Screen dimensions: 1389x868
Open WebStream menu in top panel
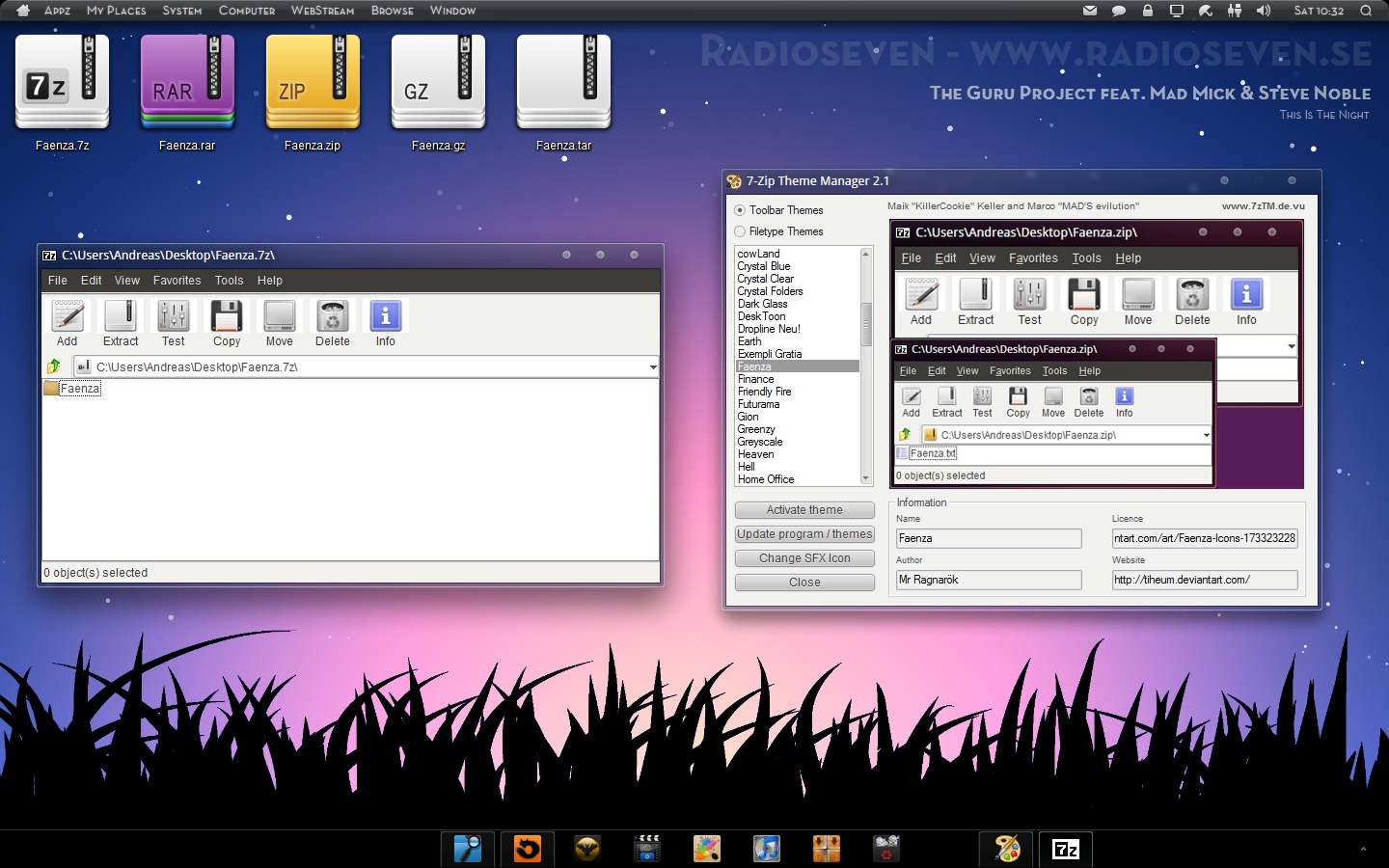[x=322, y=11]
